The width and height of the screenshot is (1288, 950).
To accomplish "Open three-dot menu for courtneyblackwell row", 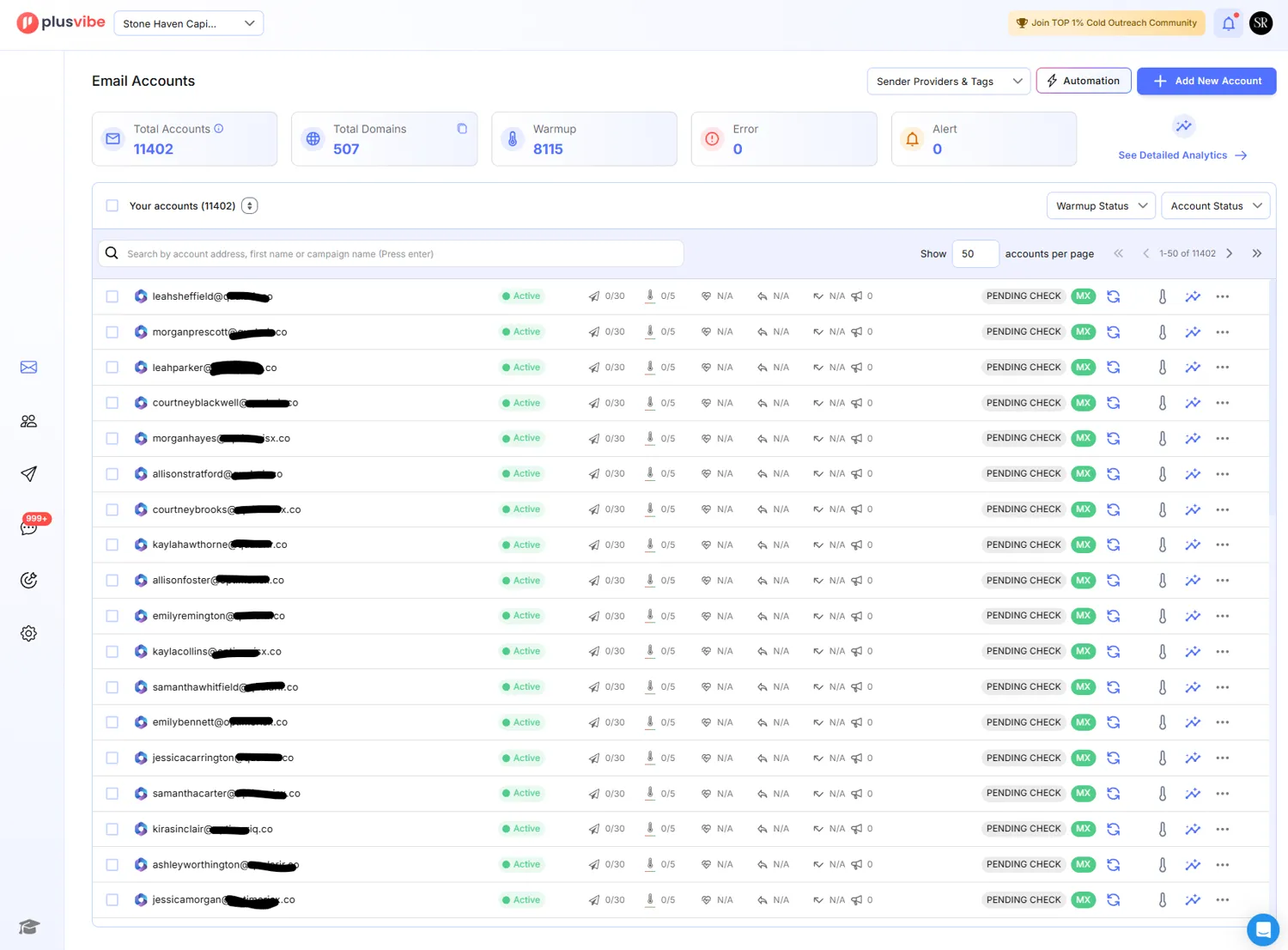I will 1223,403.
